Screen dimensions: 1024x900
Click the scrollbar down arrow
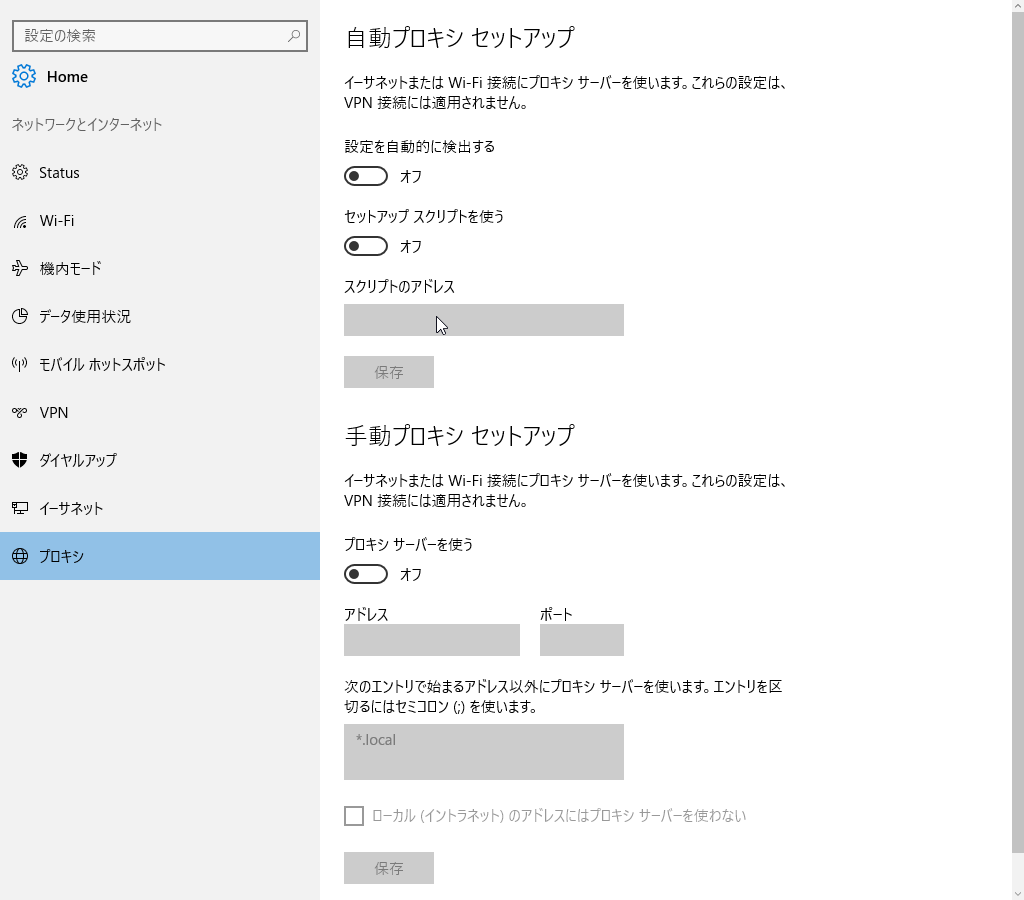(x=1018, y=894)
